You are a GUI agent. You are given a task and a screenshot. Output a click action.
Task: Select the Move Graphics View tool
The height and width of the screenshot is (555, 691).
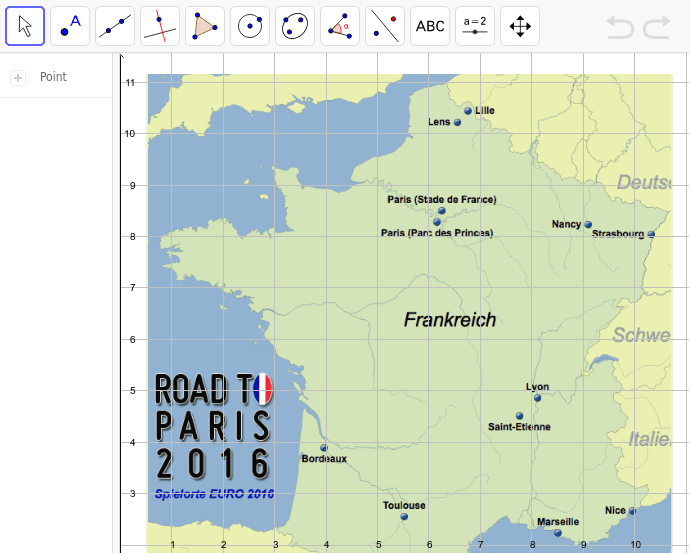[x=520, y=26]
